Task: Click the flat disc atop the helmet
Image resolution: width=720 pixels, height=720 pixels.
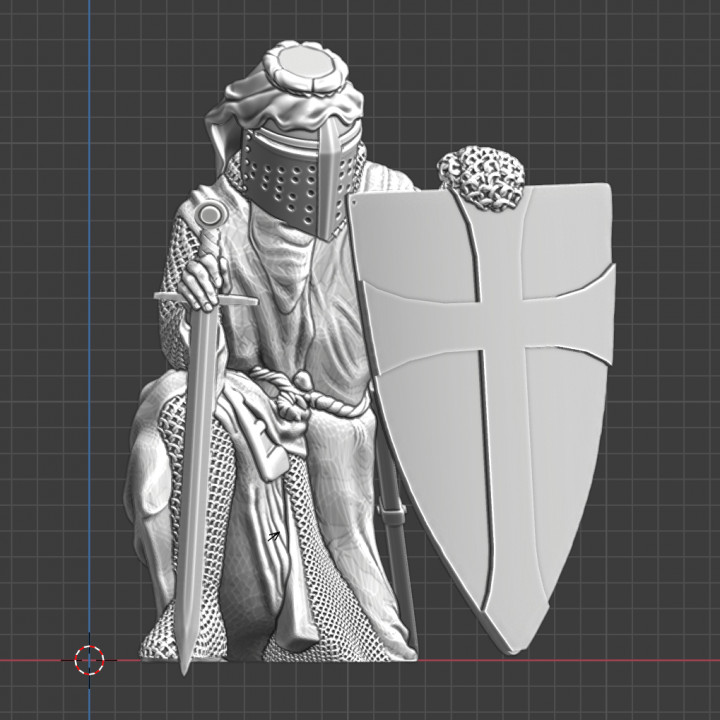Action: pyautogui.click(x=307, y=65)
